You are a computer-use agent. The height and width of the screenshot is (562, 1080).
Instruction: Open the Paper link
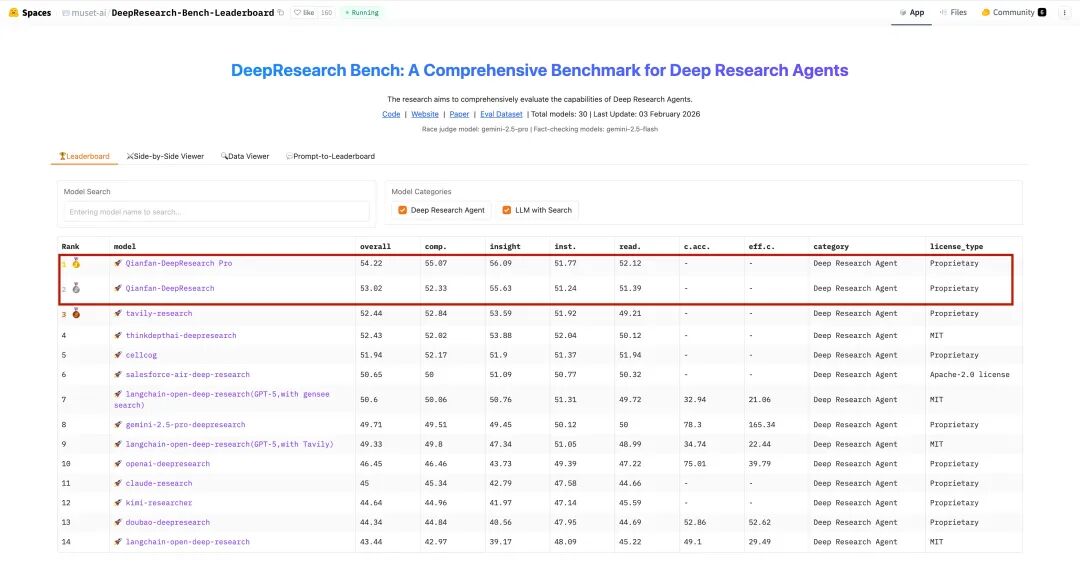click(460, 114)
